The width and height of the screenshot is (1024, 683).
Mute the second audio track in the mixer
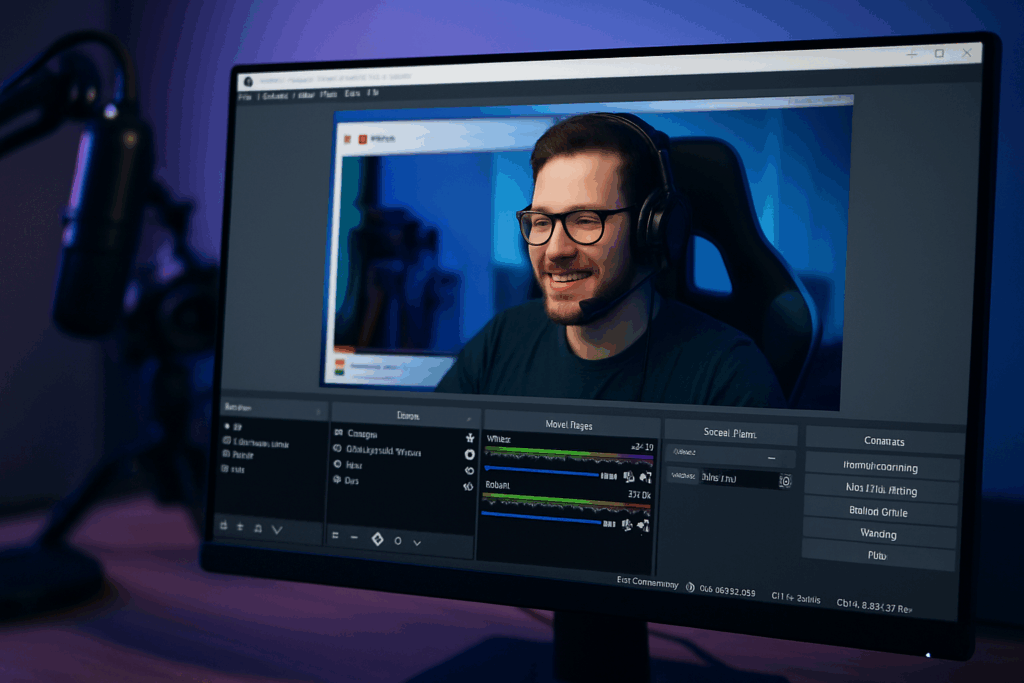pyautogui.click(x=628, y=523)
